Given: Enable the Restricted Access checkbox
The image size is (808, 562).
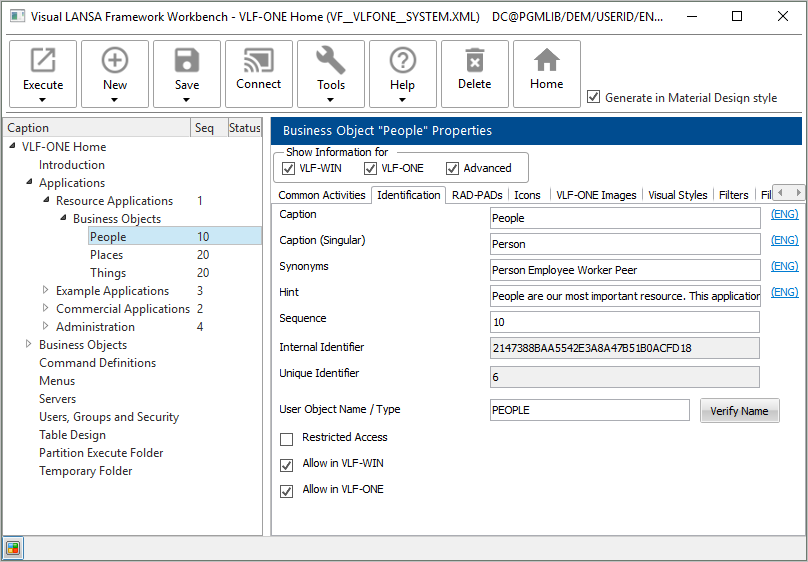Looking at the screenshot, I should pyautogui.click(x=287, y=439).
